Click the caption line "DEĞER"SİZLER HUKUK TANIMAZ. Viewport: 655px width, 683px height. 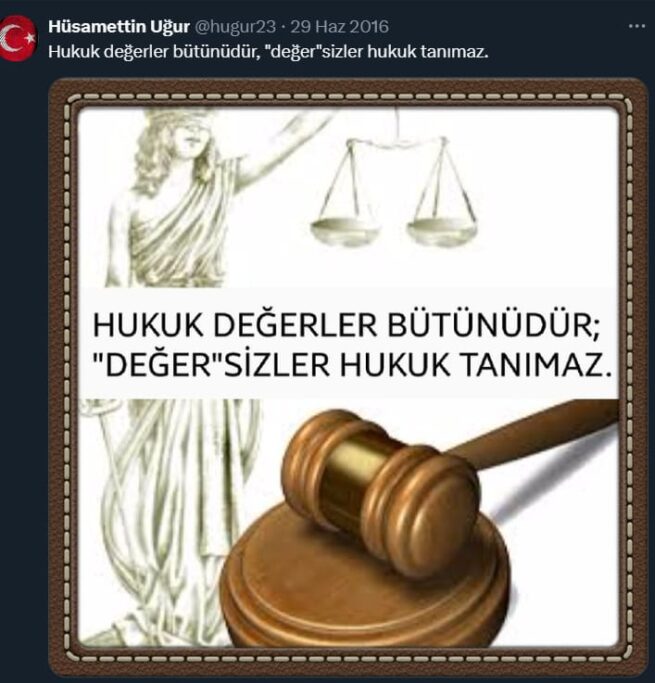point(353,364)
